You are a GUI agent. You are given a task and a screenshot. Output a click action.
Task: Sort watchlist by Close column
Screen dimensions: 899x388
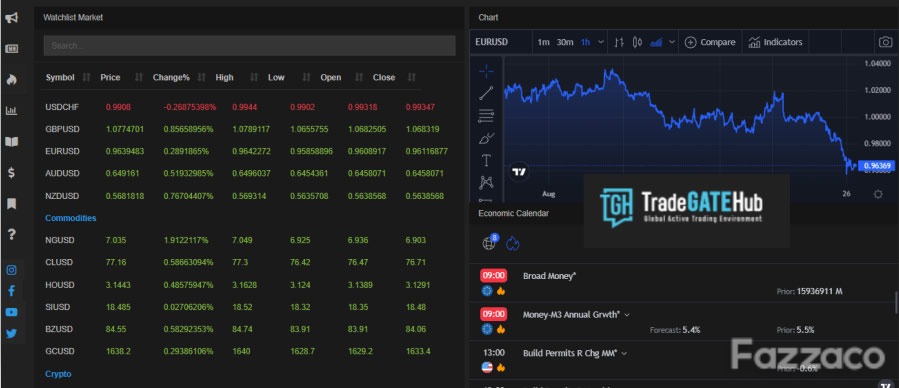point(384,77)
